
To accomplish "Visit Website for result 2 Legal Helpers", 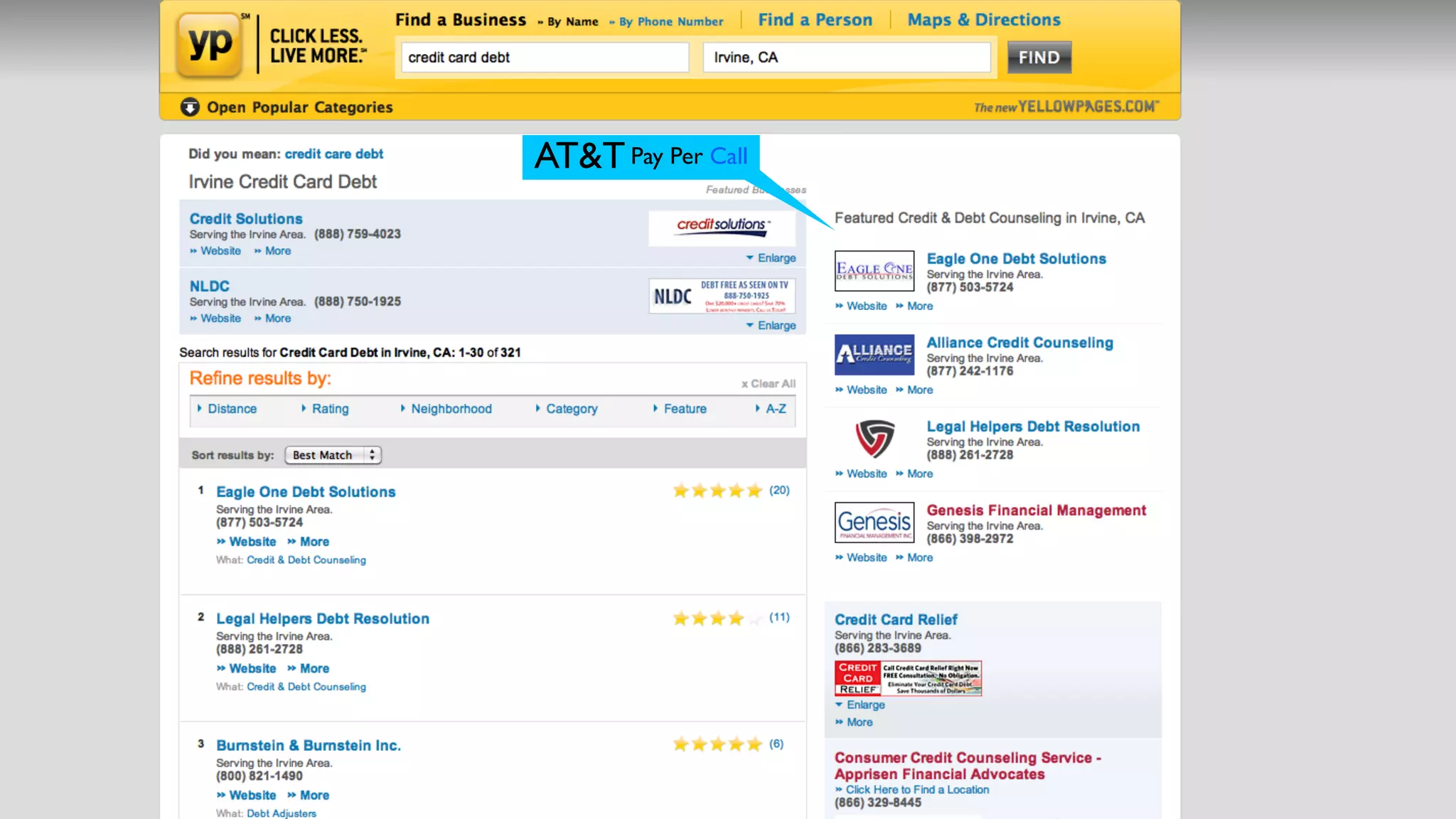I will (252, 669).
